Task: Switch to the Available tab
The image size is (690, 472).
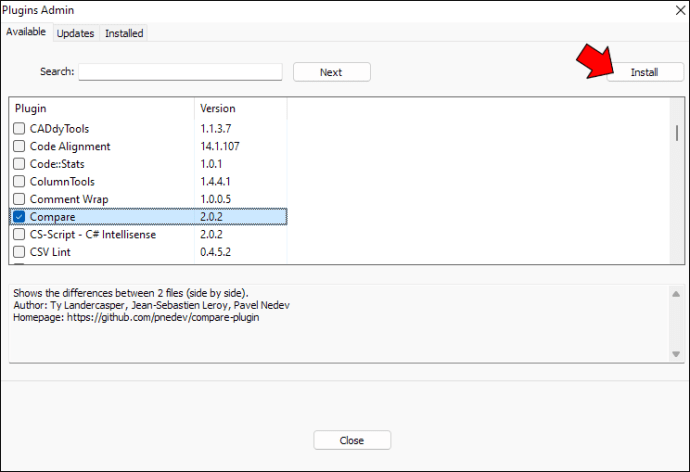Action: [x=26, y=32]
